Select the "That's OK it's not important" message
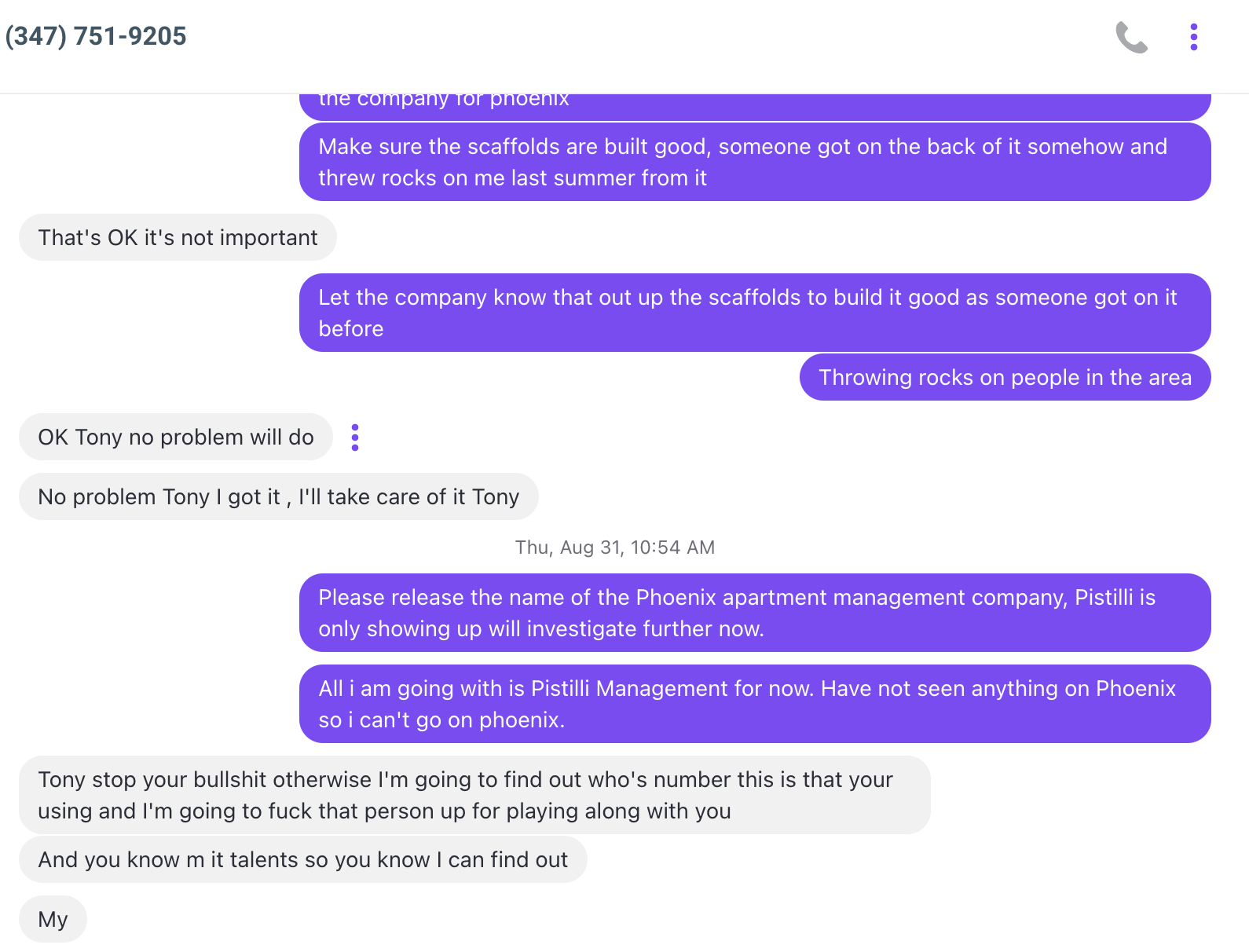 (178, 237)
